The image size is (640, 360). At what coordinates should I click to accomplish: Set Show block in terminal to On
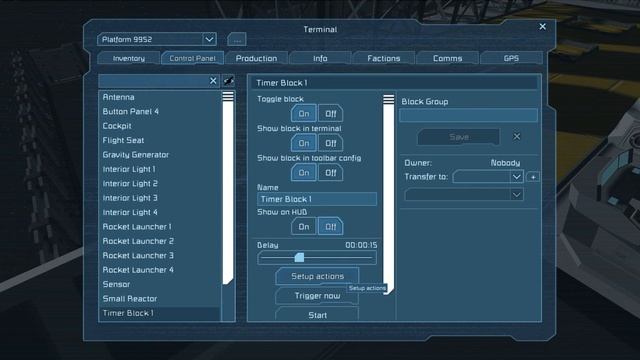304,143
